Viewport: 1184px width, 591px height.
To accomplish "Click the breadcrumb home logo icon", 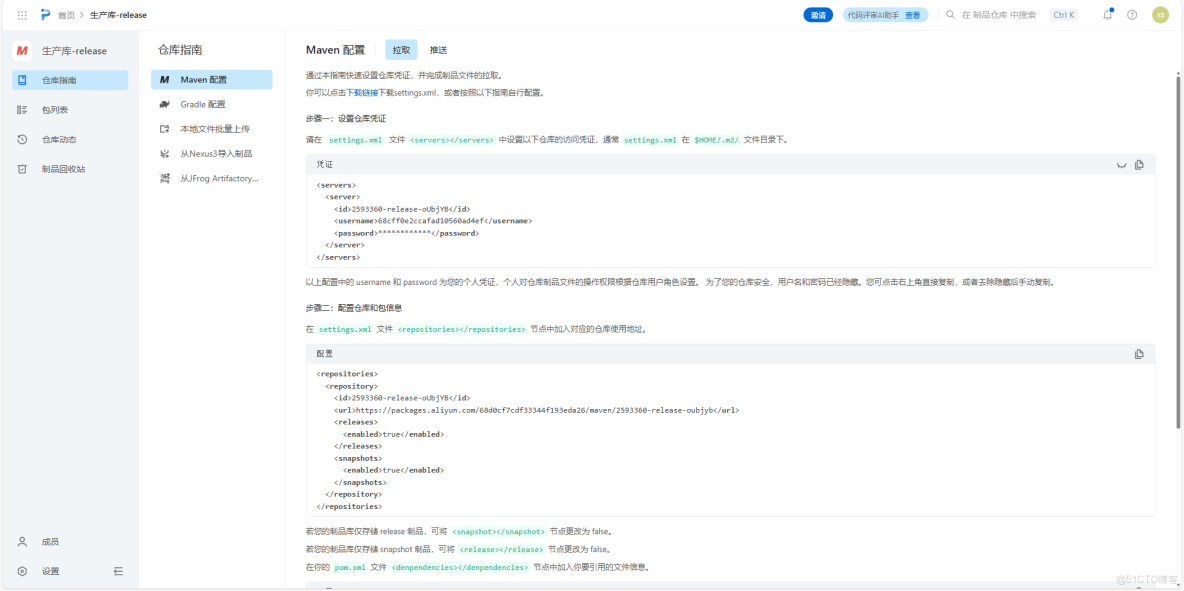I will 42,14.
